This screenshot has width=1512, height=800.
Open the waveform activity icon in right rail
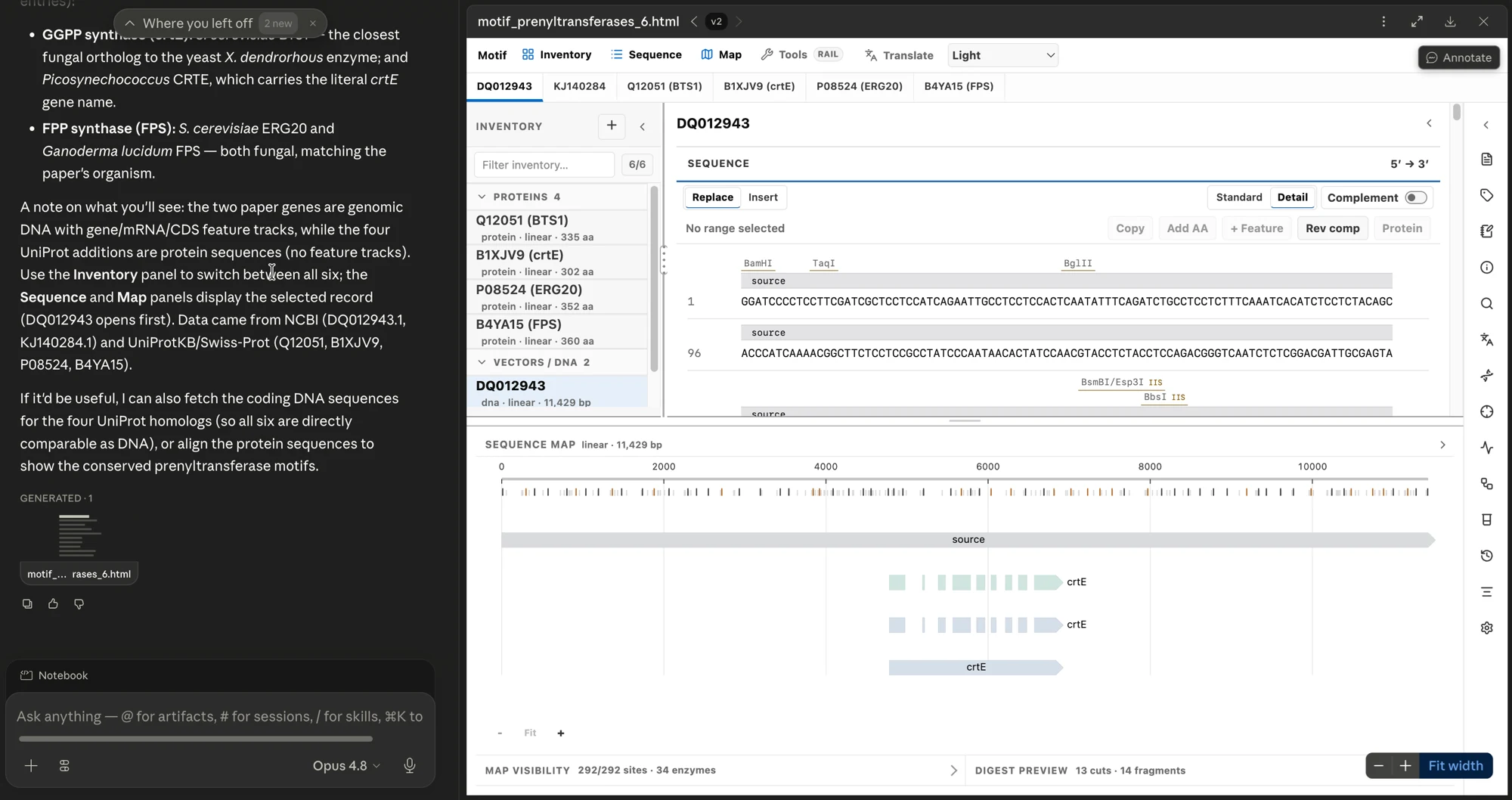1486,448
